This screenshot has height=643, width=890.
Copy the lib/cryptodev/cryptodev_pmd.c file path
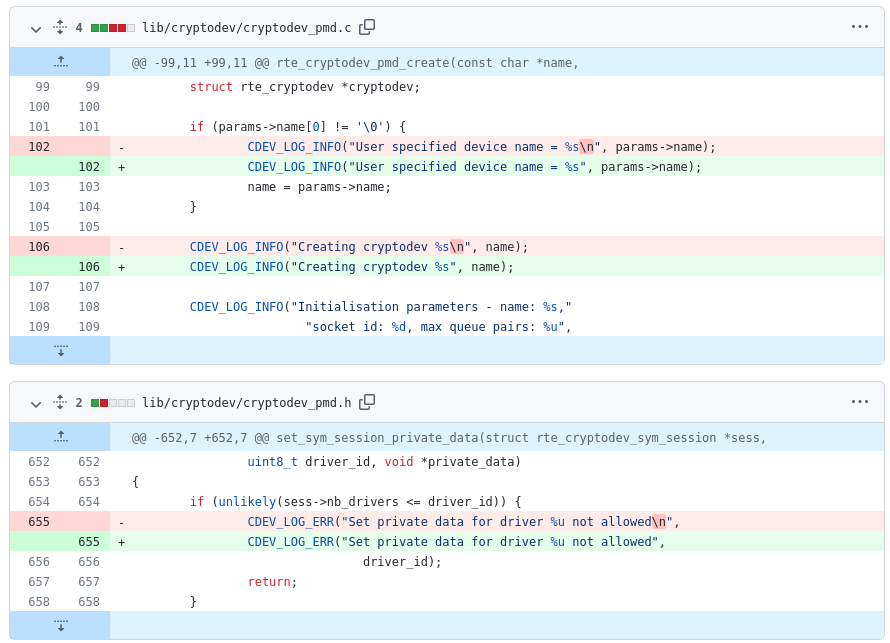(366, 27)
